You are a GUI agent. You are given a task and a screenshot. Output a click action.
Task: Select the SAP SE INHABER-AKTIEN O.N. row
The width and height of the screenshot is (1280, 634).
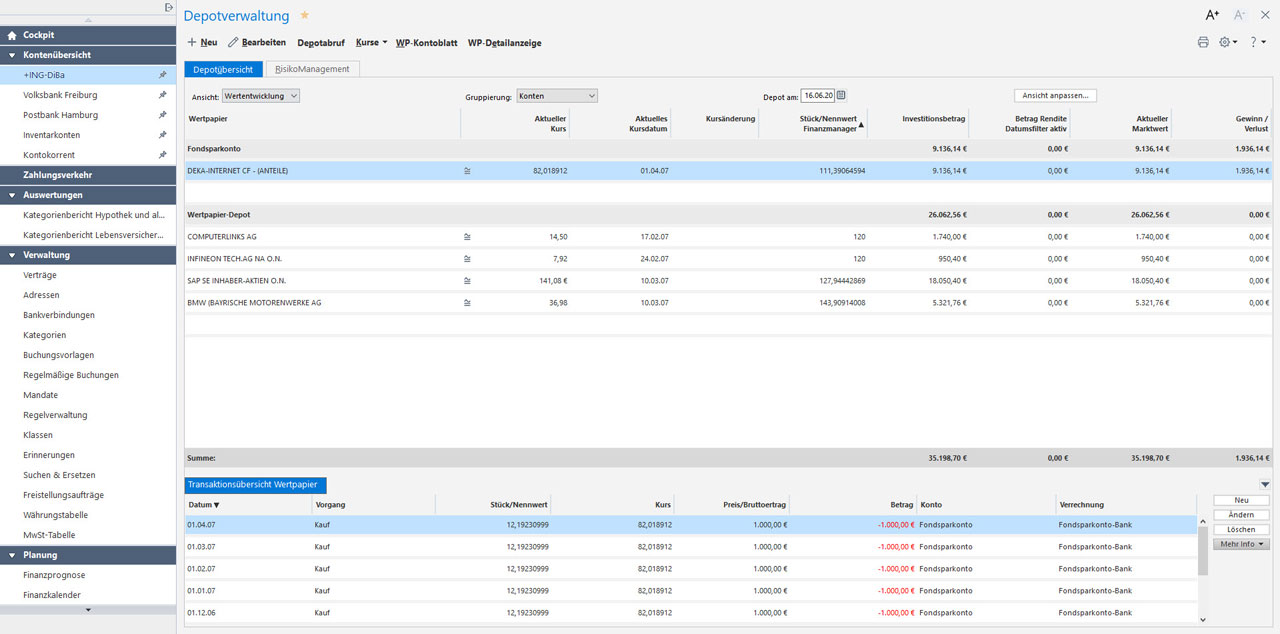(728, 281)
